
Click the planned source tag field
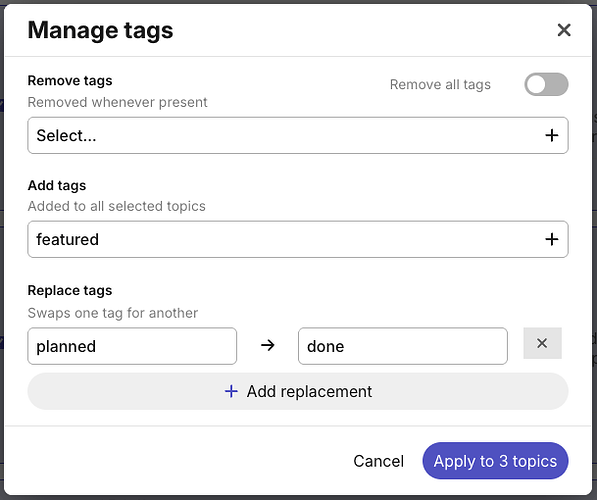tap(132, 346)
